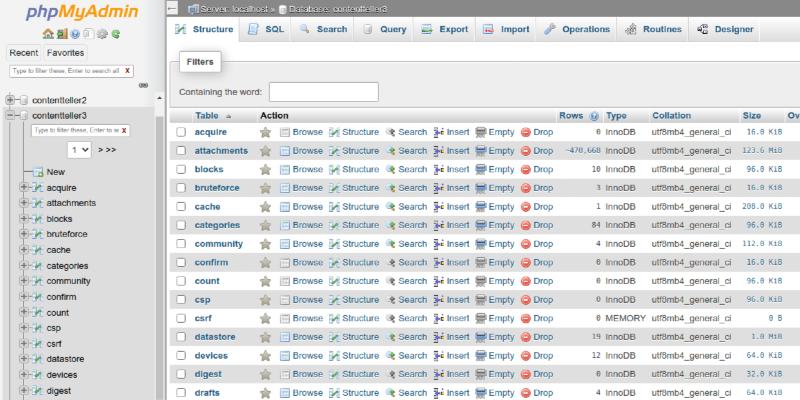This screenshot has width=800, height=400.
Task: Open the Favorites button in sidebar
Action: click(x=66, y=52)
